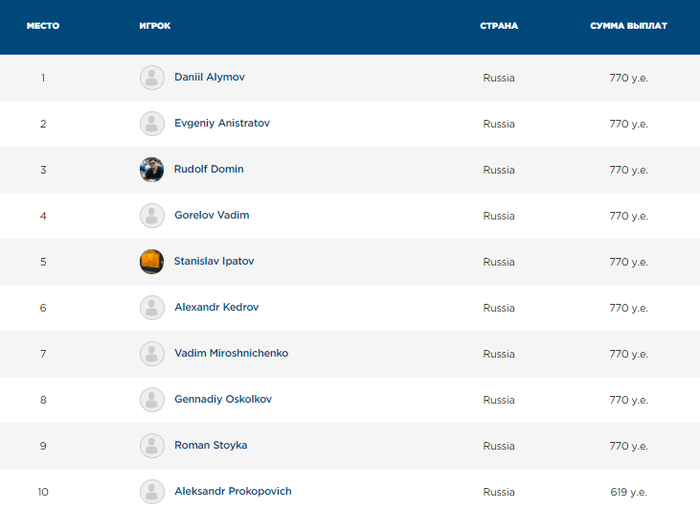Screen dimensions: 700x510
Task: Click Vadim Miroshnichenko's default avatar icon
Action: coord(152,354)
